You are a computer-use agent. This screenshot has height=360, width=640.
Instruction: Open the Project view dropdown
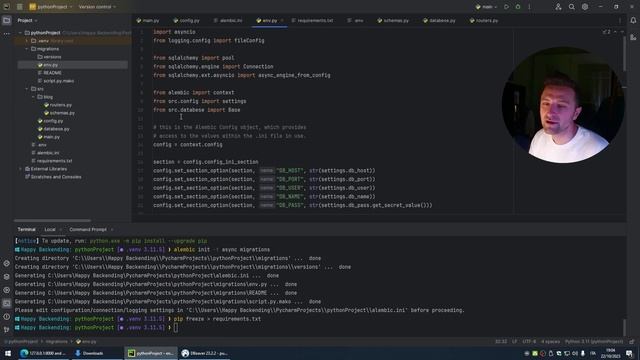tap(27, 20)
